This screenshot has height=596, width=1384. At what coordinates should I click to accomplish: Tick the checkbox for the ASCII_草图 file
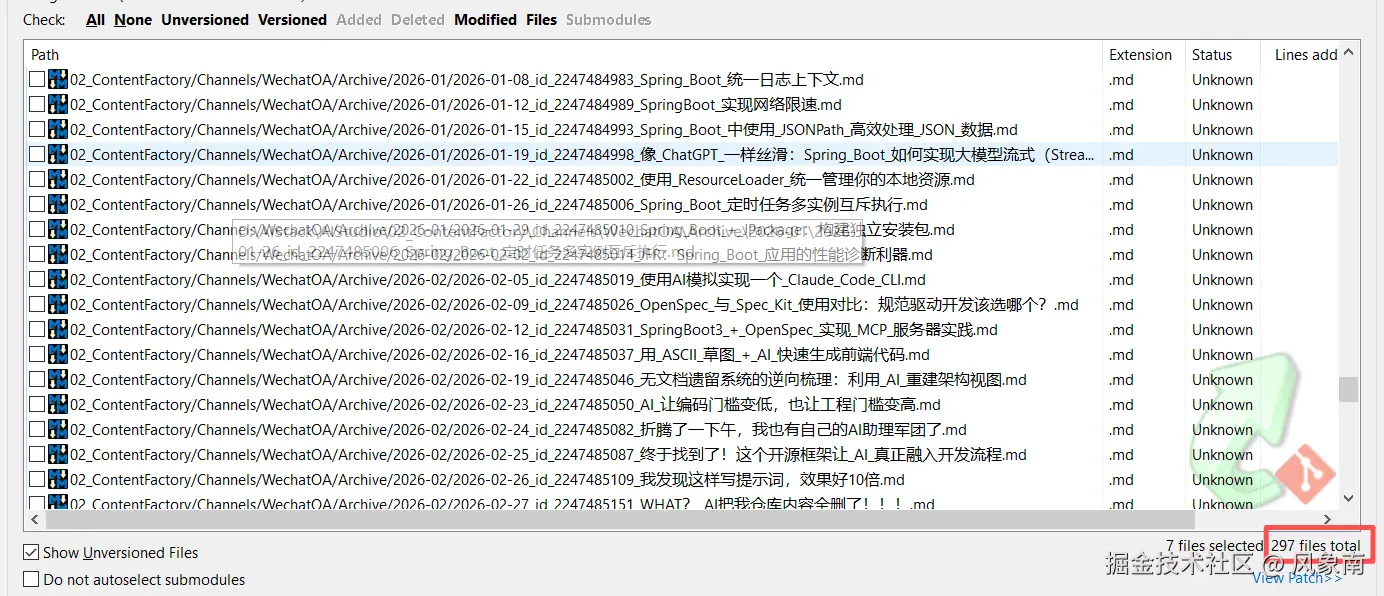pos(37,355)
